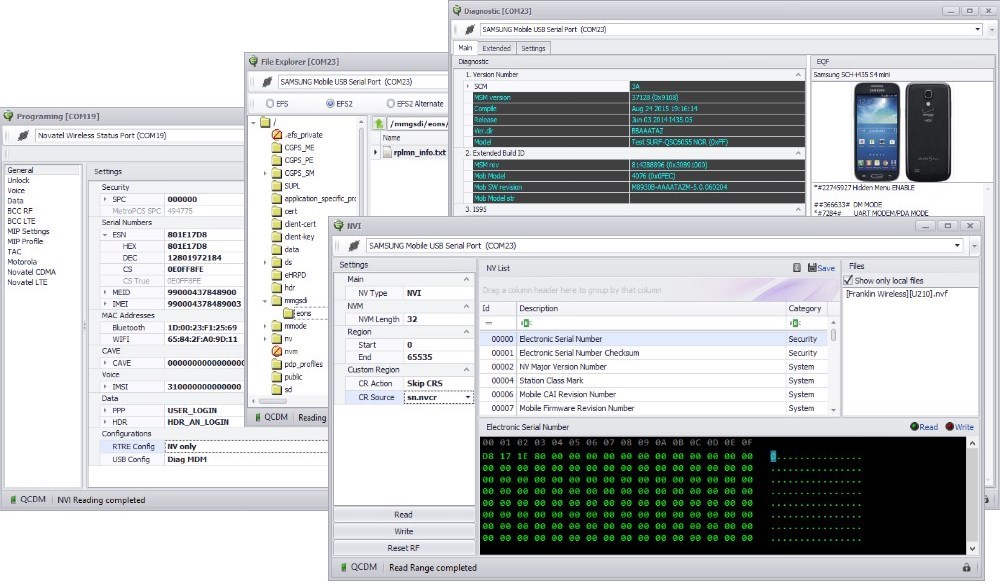This screenshot has width=1000, height=585.
Task: Click the Category column header
Action: [806, 308]
